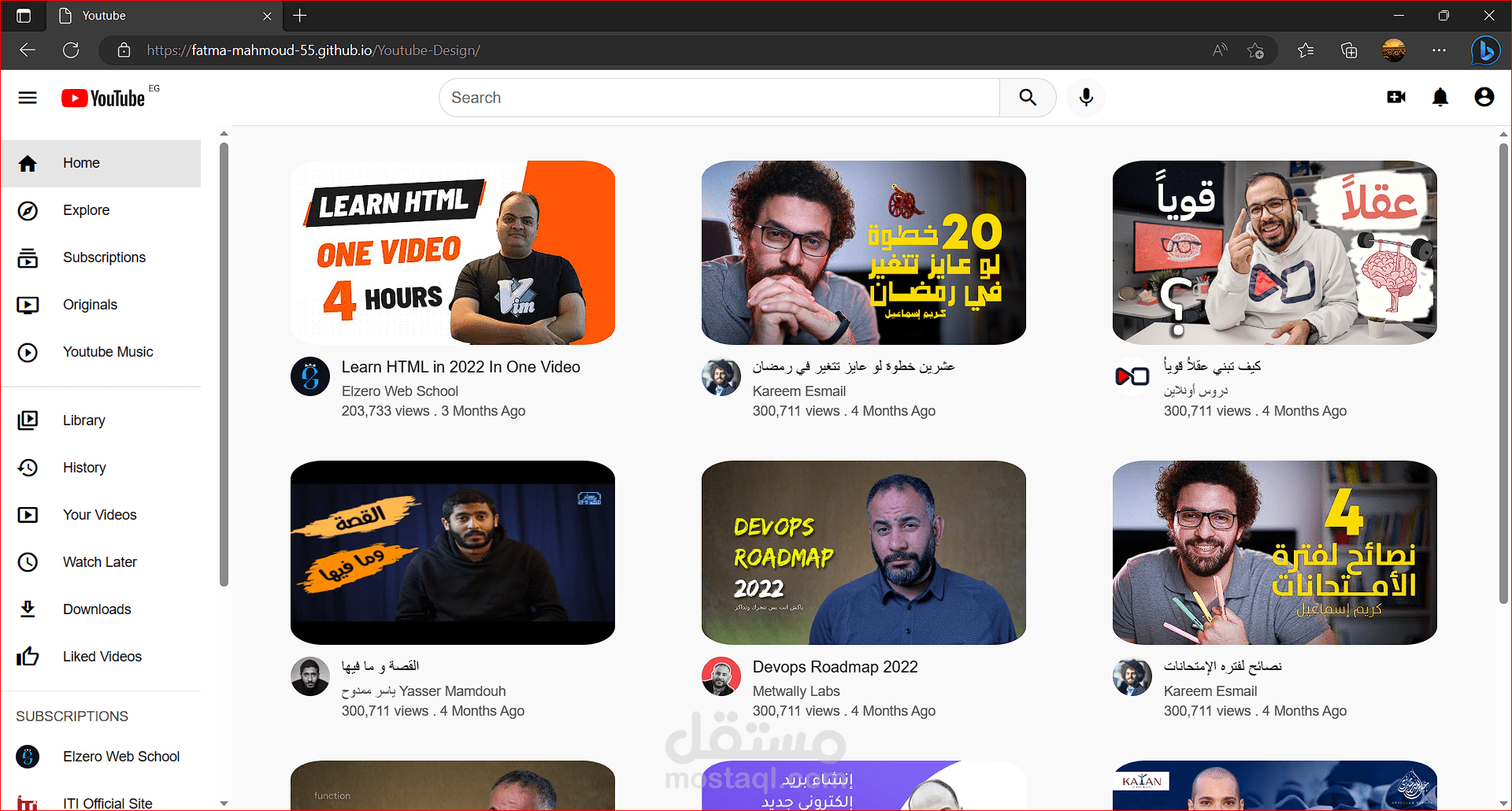Click the Explore compass icon
This screenshot has height=811, width=1512.
point(28,210)
